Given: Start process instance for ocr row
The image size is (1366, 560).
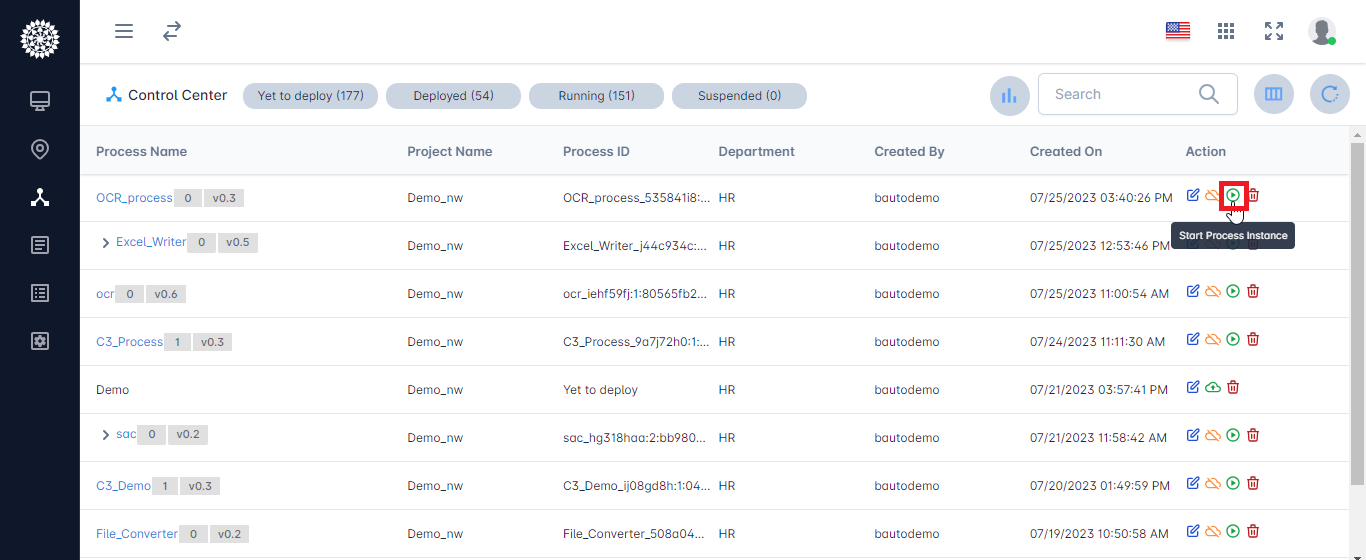Looking at the screenshot, I should click(x=1233, y=291).
